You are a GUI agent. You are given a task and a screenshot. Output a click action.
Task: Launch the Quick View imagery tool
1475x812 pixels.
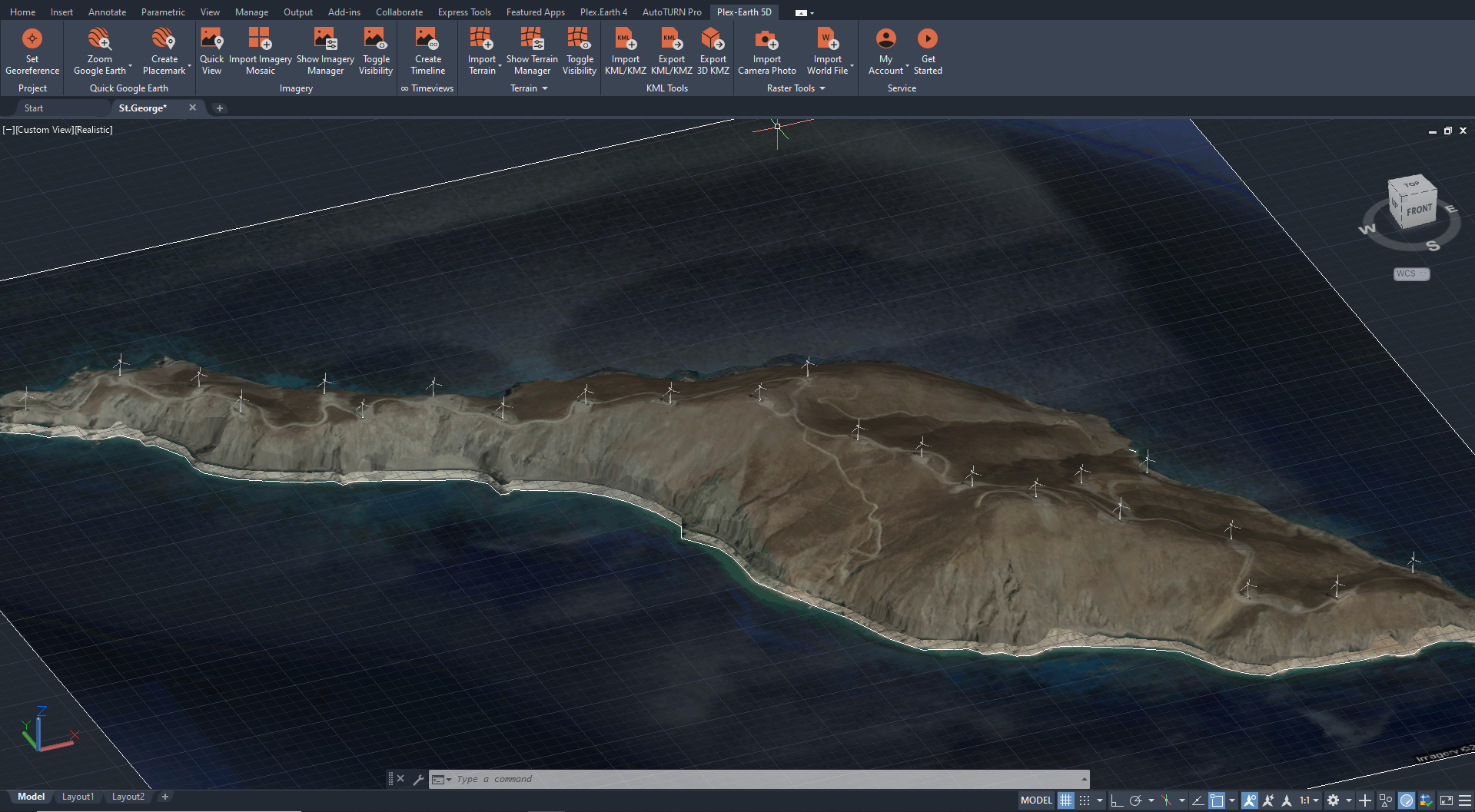[x=211, y=51]
